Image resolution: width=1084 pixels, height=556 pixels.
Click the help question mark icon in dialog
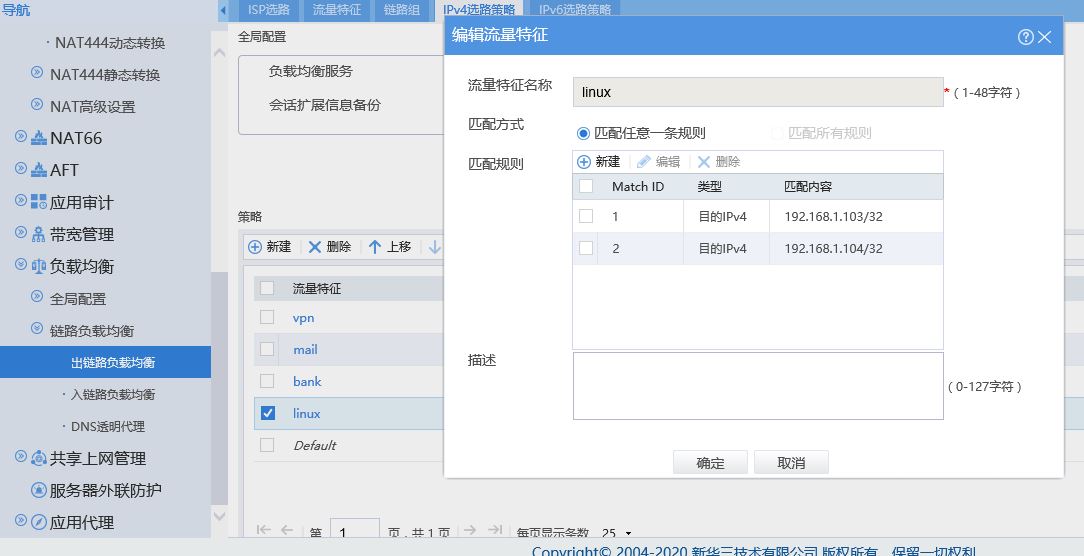[x=1025, y=37]
